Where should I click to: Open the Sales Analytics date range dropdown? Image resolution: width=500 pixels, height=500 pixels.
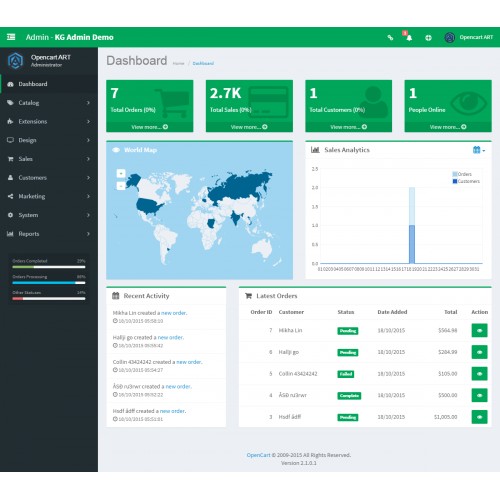click(479, 150)
